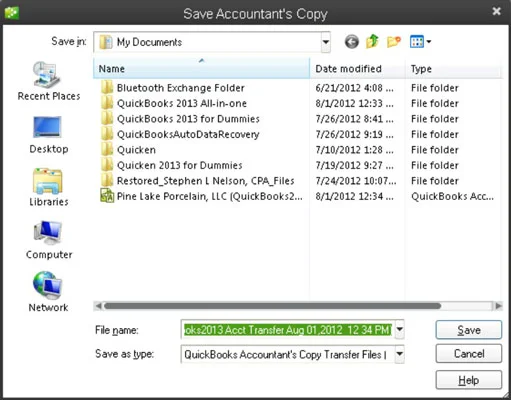This screenshot has width=511, height=400.
Task: Click date "8/1/2012 12:34" cell
Action: pos(355,196)
